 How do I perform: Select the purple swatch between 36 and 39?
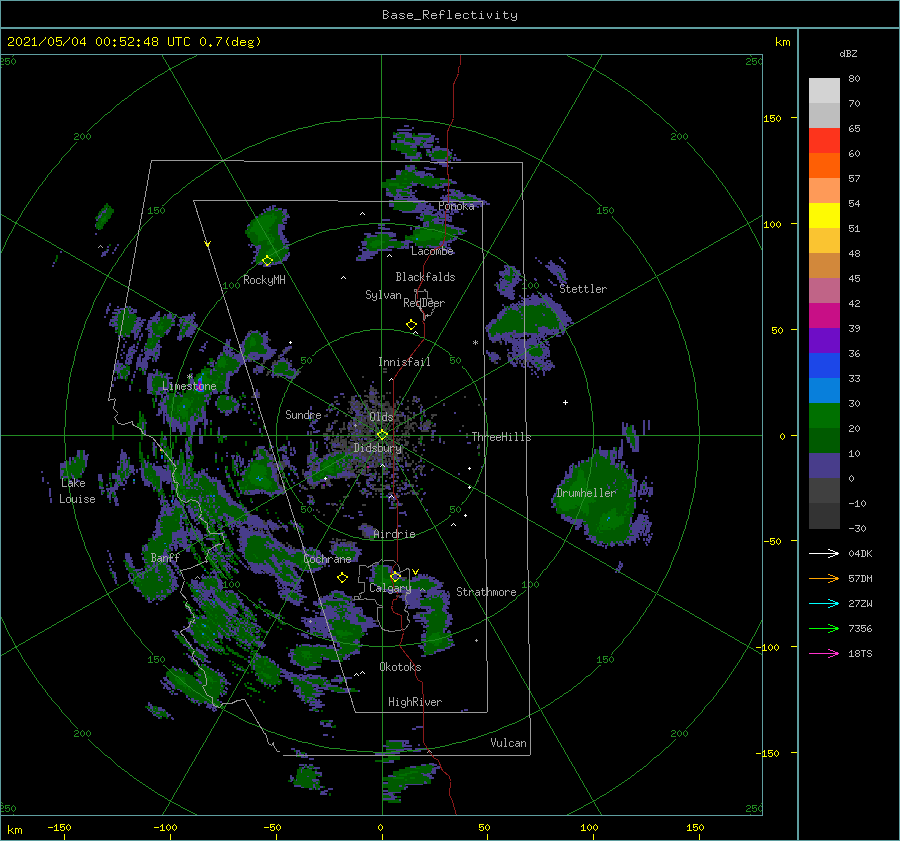point(824,341)
